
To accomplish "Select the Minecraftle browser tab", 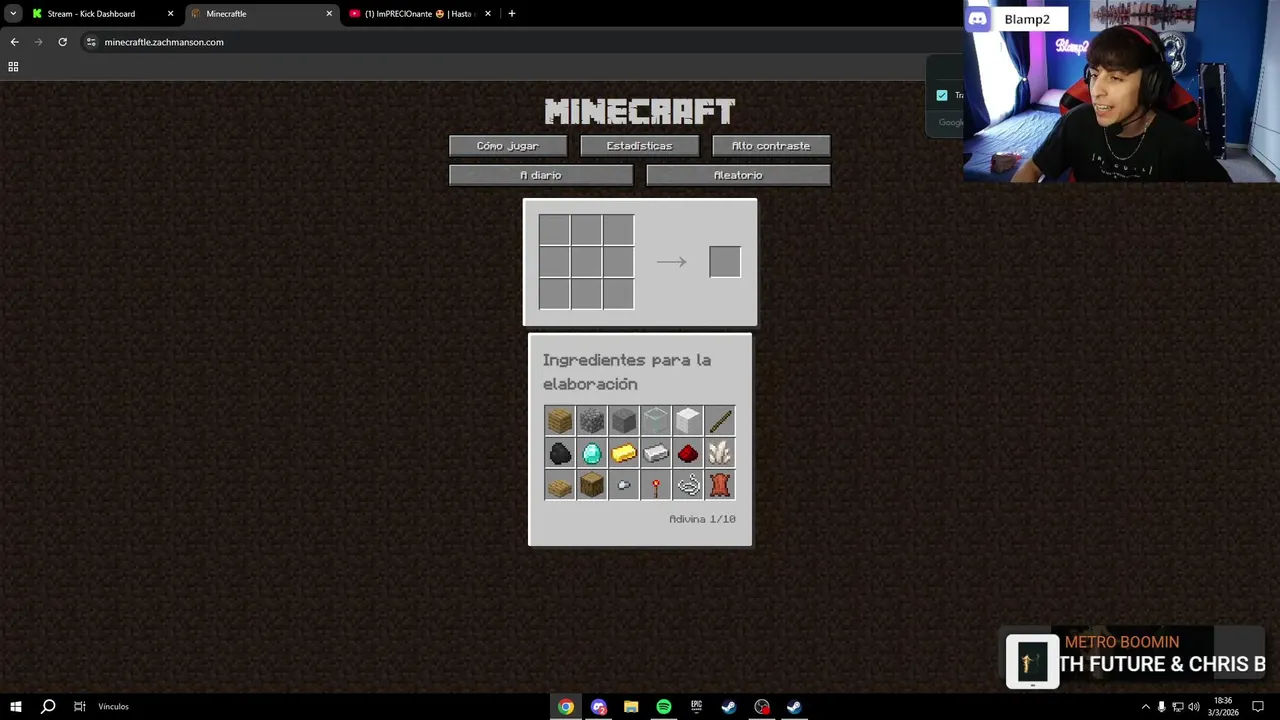I will pos(261,14).
